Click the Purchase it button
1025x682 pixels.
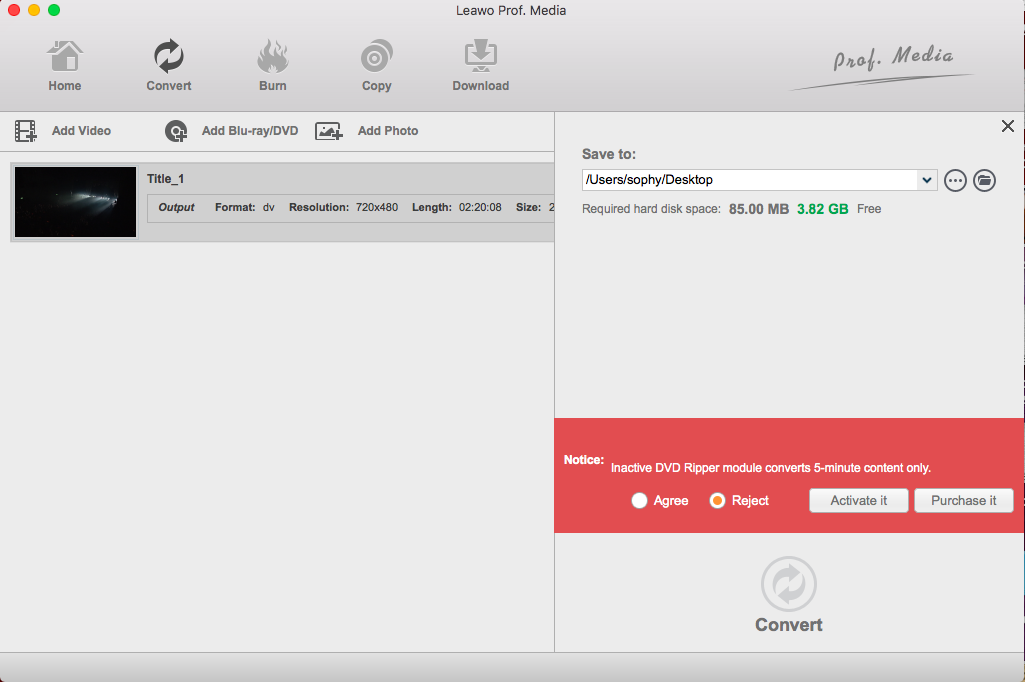(964, 500)
